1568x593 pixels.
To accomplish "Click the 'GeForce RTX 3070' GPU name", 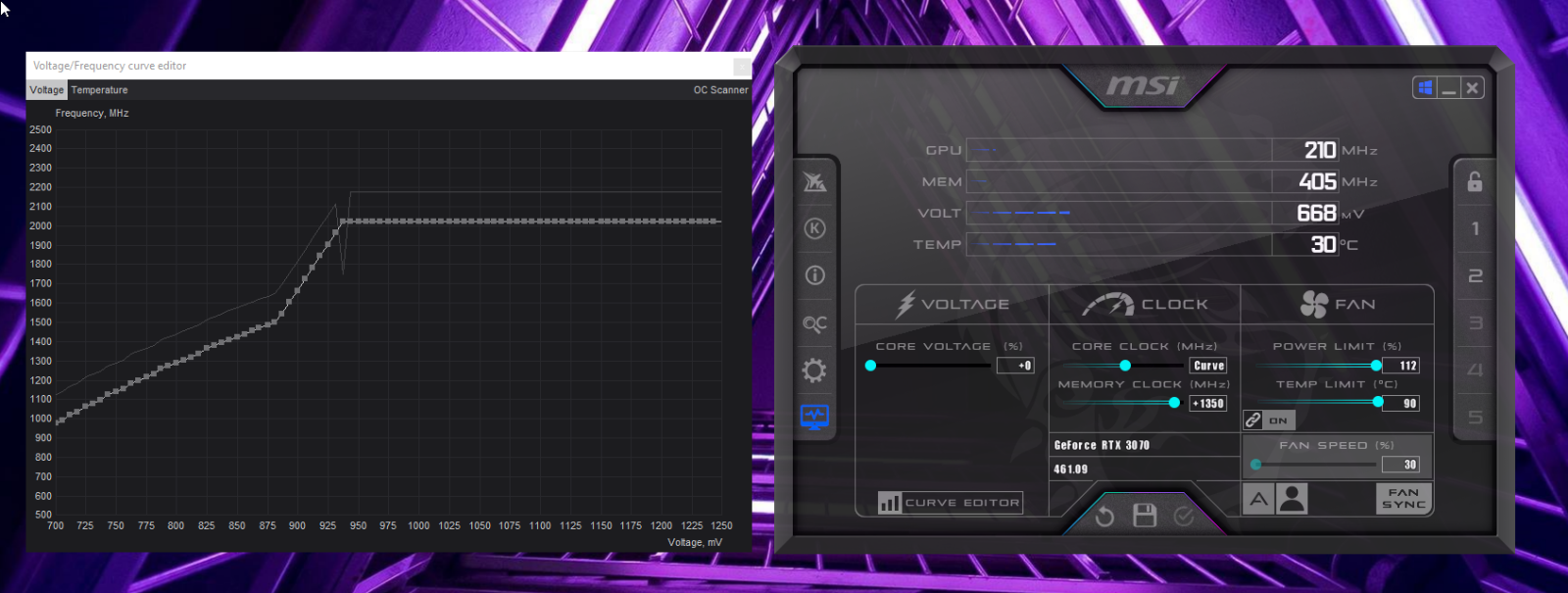I will coord(1102,445).
